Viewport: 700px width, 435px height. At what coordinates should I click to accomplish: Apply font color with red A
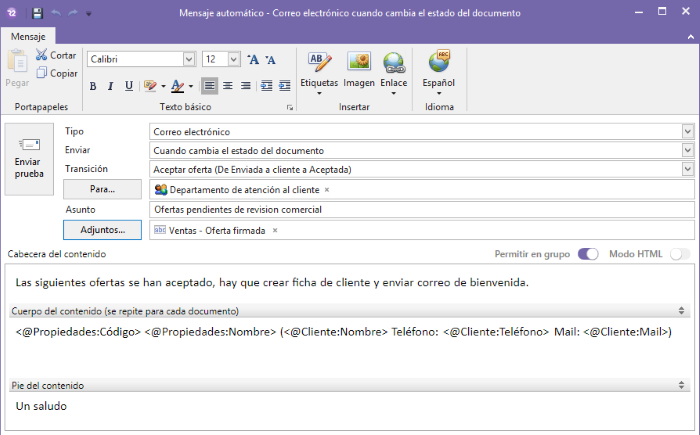coord(178,86)
